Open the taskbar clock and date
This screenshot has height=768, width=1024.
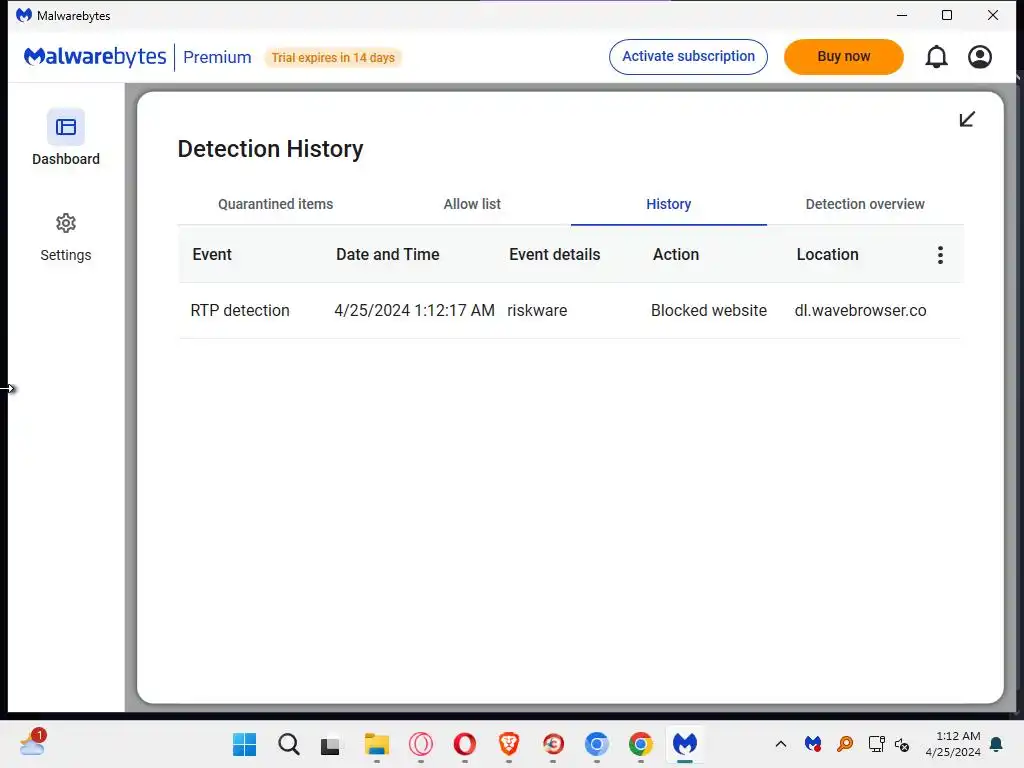[953, 744]
